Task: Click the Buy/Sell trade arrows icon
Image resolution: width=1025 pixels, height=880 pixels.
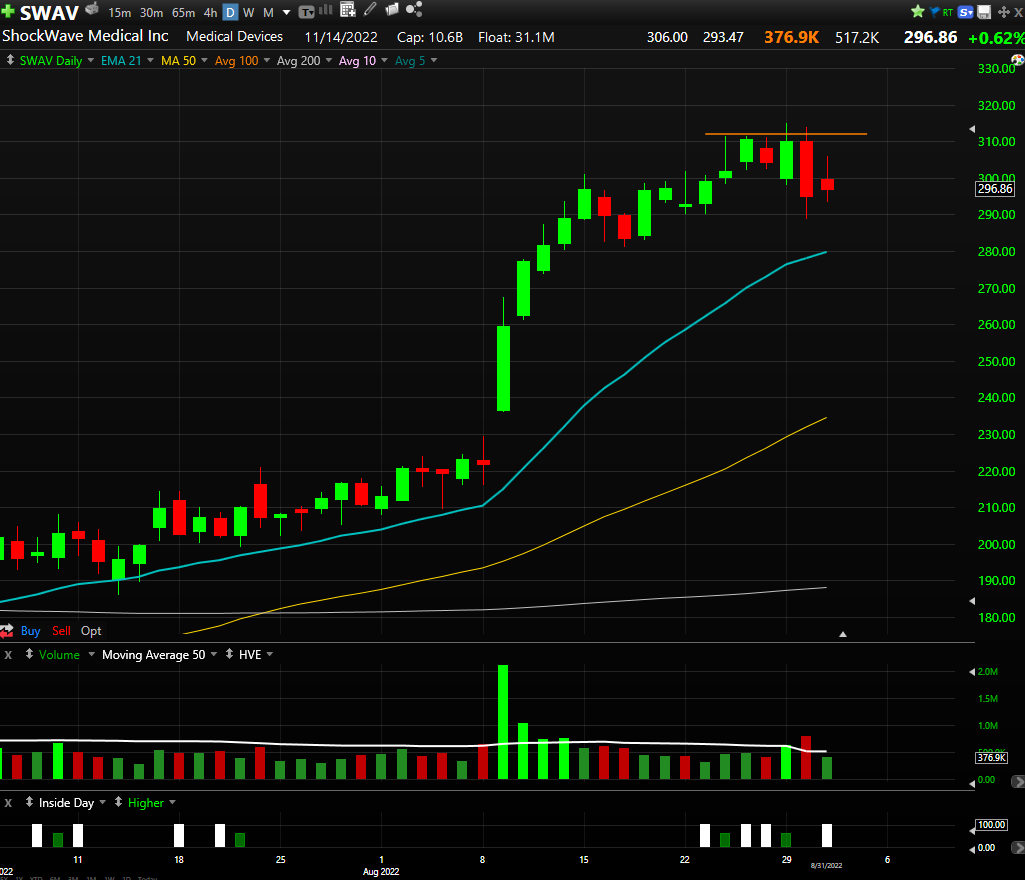Action: (7, 631)
